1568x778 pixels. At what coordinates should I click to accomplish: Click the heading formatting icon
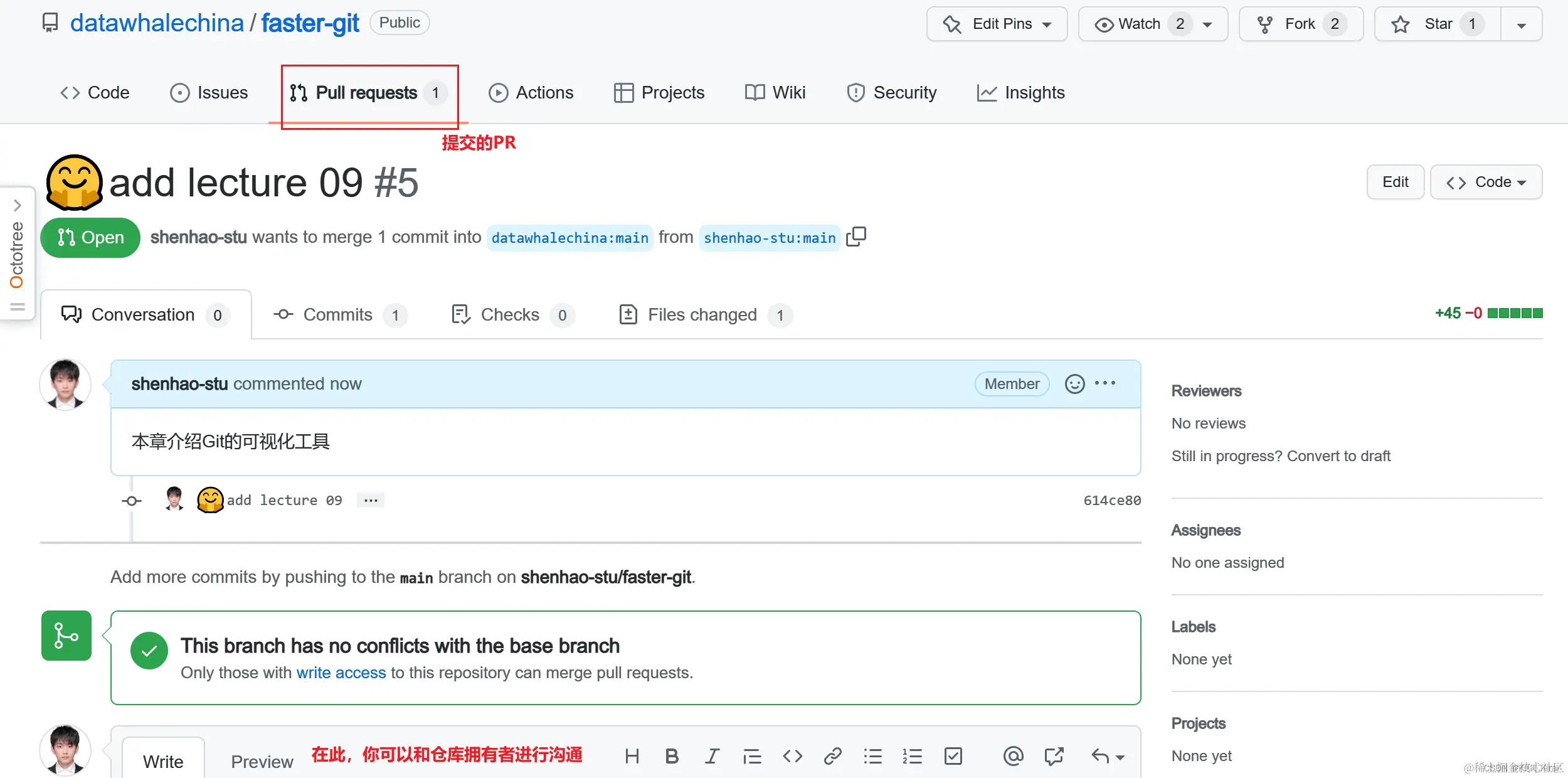(x=632, y=756)
